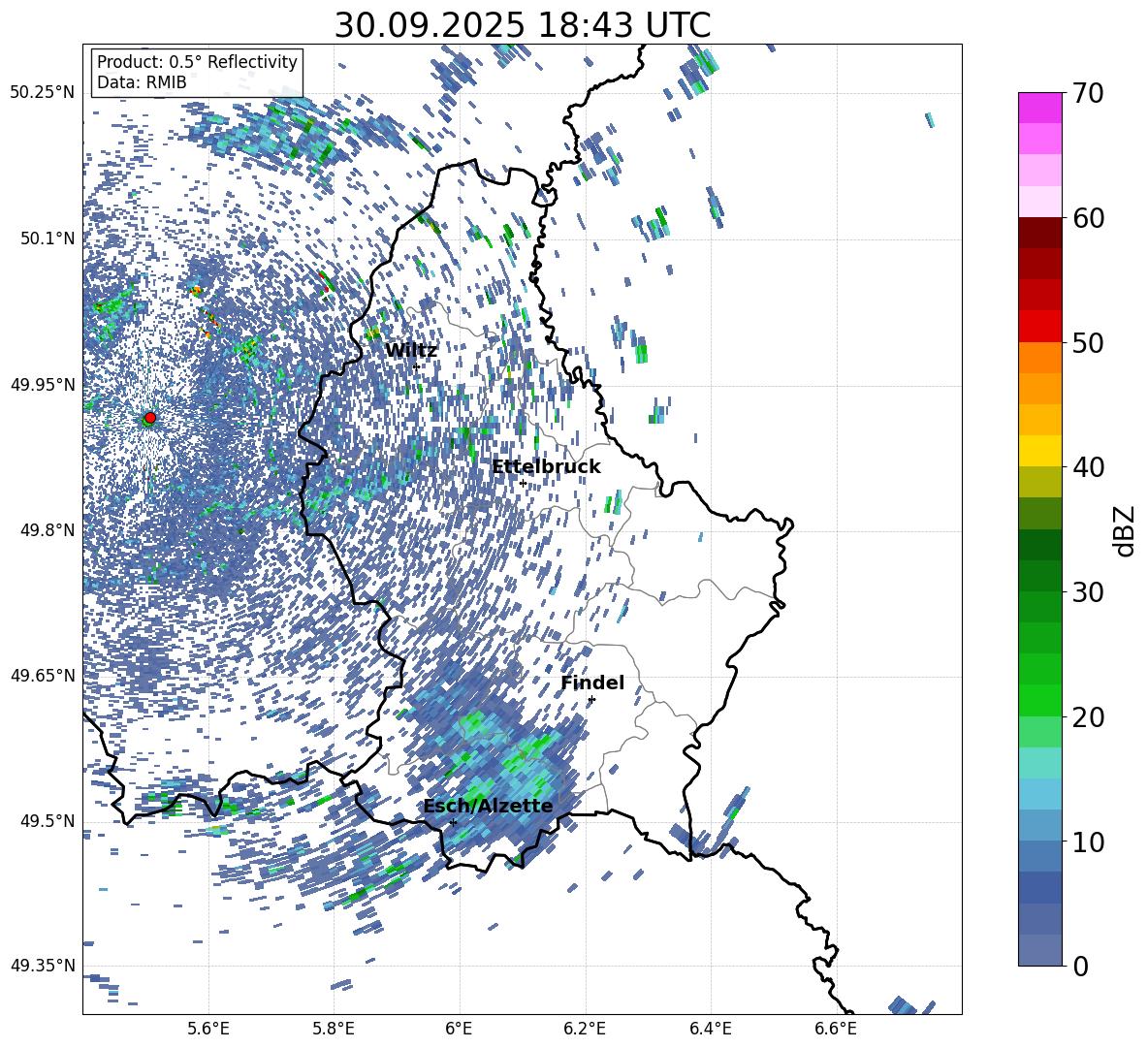The height and width of the screenshot is (1048, 1148).
Task: Click the 6.2°E longitude label
Action: coord(585,1029)
